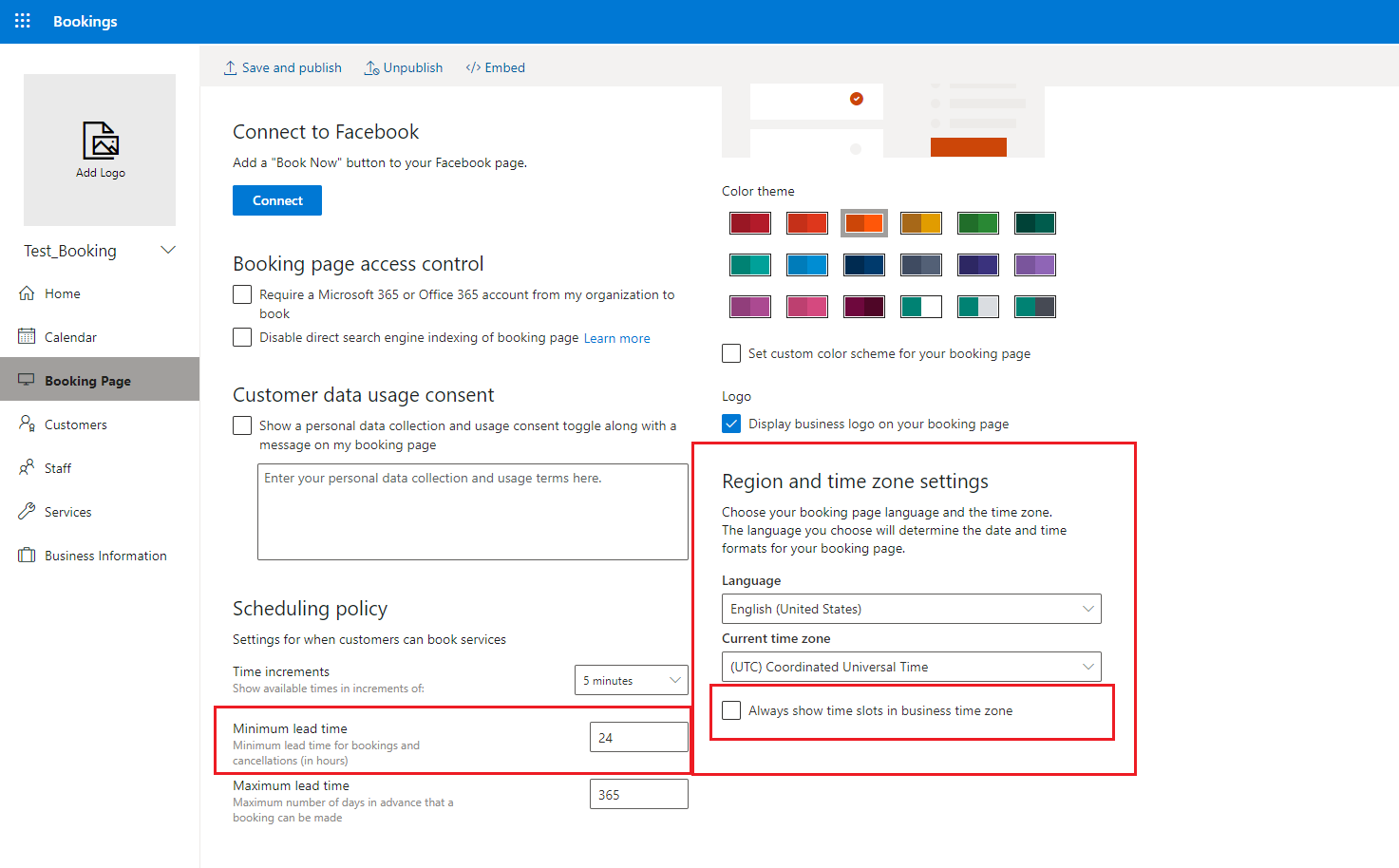
Task: Toggle personal data collection consent checkbox
Action: click(242, 425)
